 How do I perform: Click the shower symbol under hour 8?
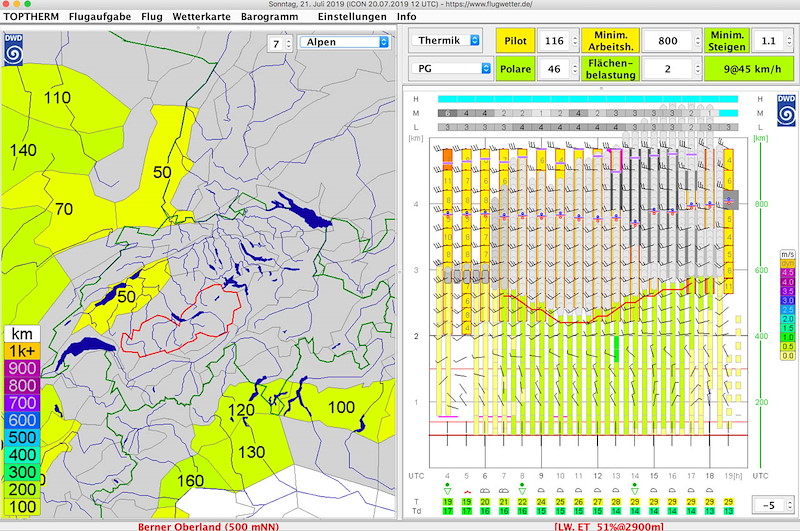point(523,491)
